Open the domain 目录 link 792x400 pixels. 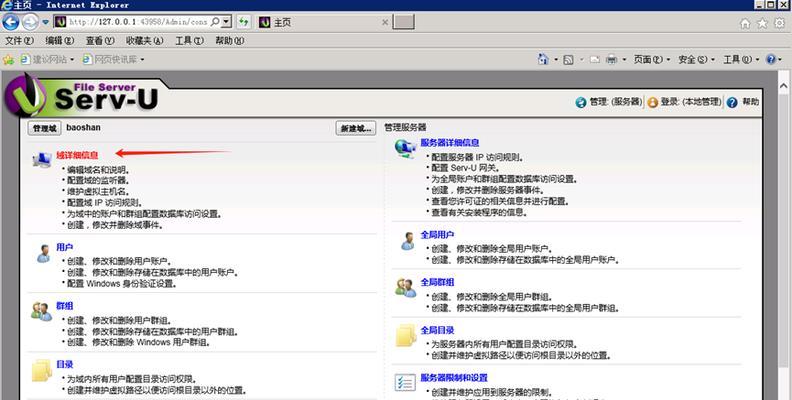(x=65, y=364)
